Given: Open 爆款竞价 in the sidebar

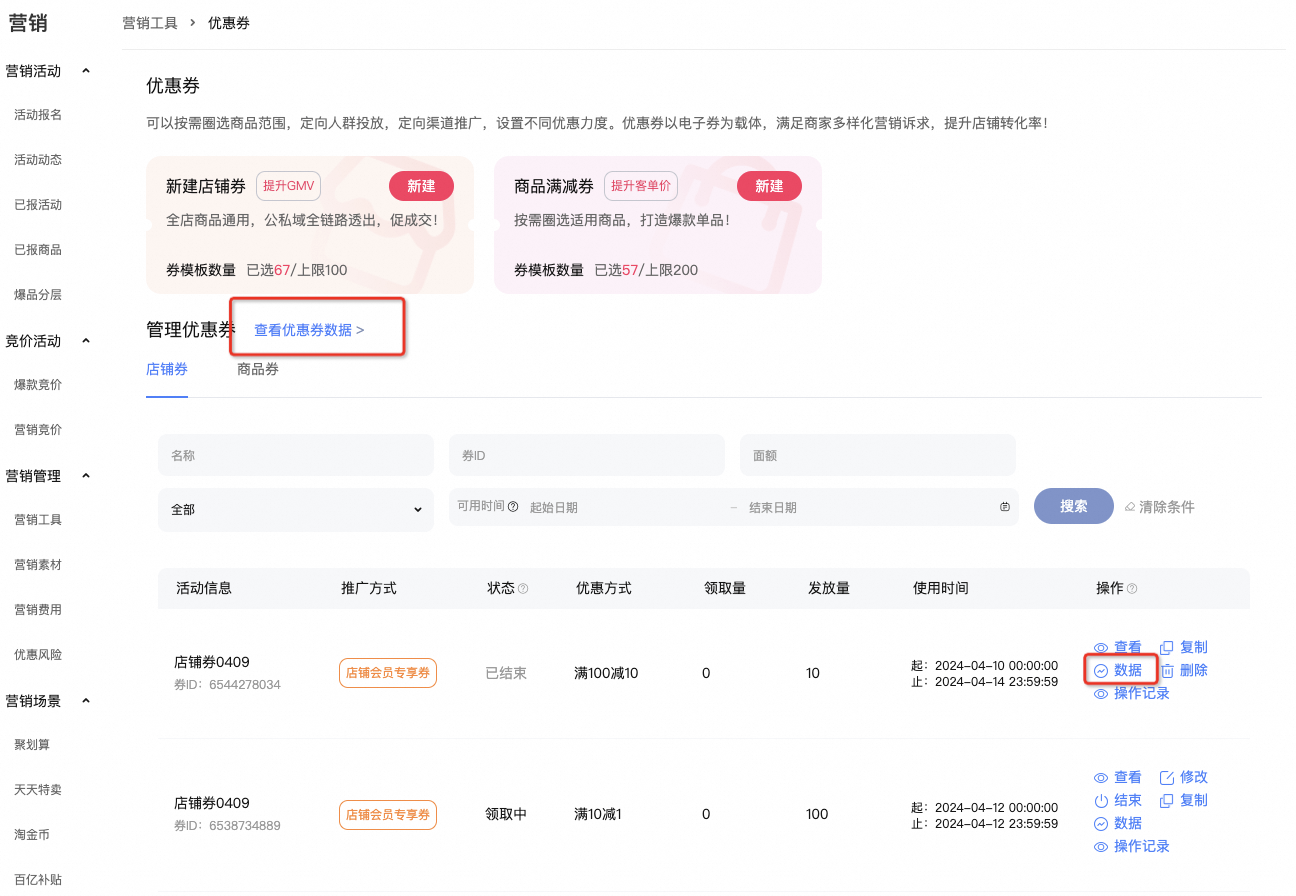Looking at the screenshot, I should coord(38,385).
